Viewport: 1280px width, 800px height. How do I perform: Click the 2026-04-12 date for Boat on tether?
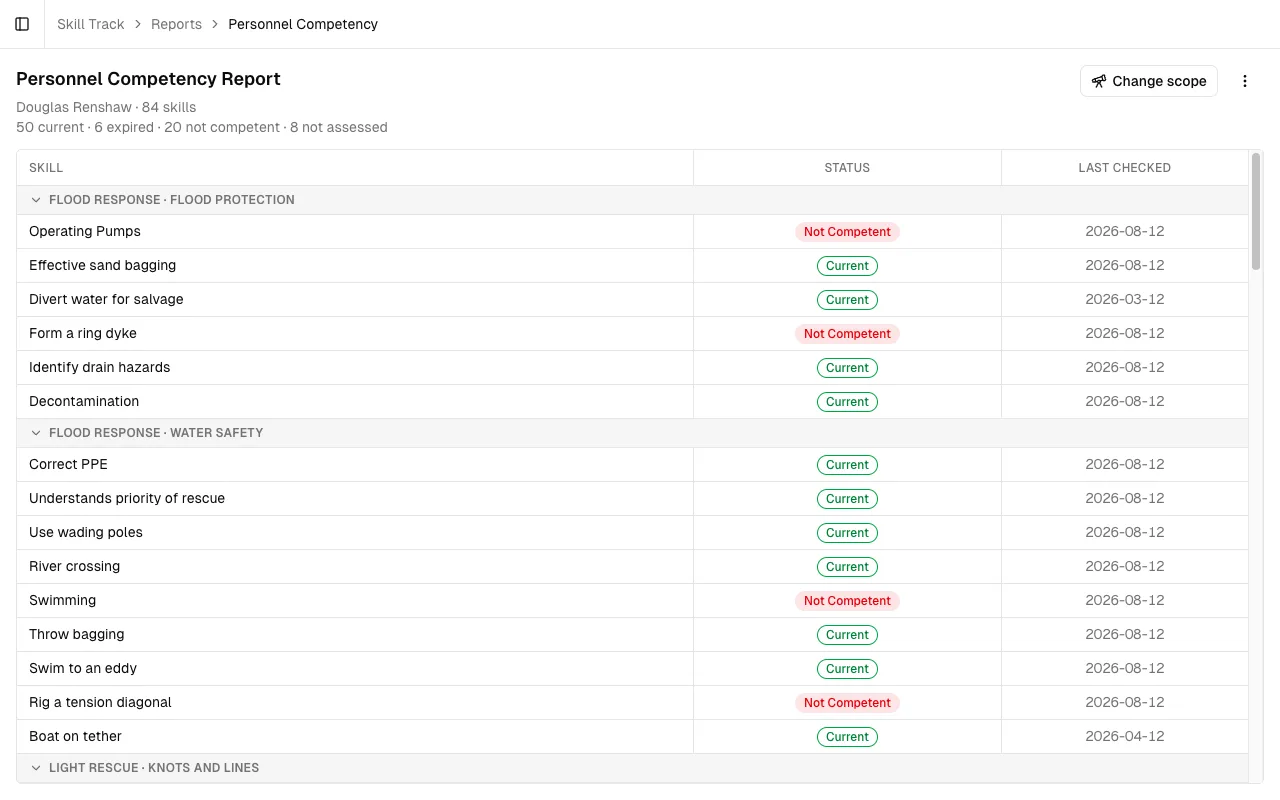tap(1124, 737)
